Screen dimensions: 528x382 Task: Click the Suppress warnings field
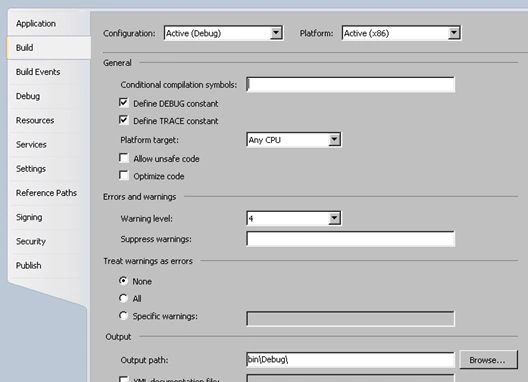coord(350,239)
